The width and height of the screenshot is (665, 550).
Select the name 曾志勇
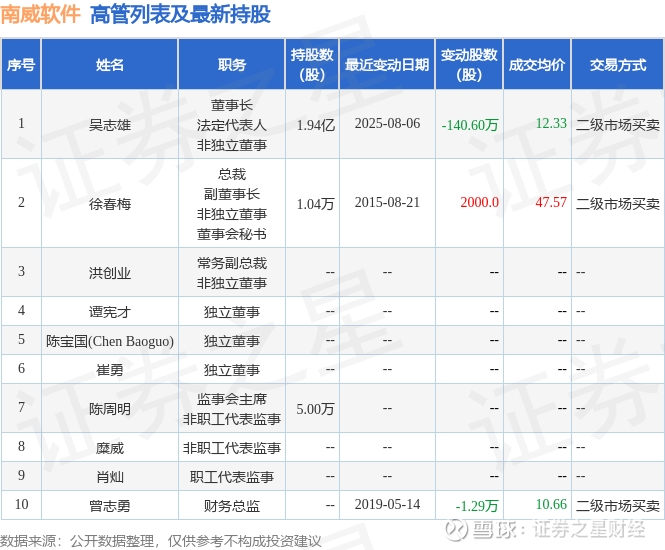pos(109,506)
